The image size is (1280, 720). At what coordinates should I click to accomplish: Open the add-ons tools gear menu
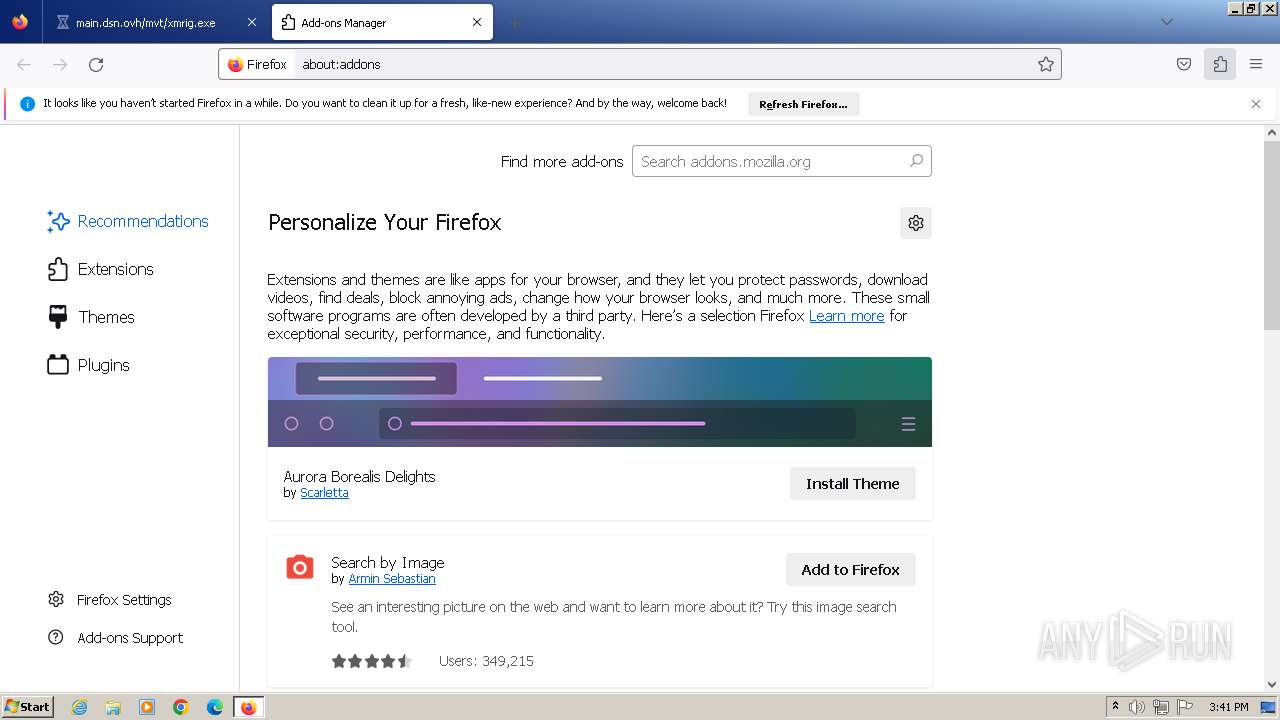tap(916, 223)
